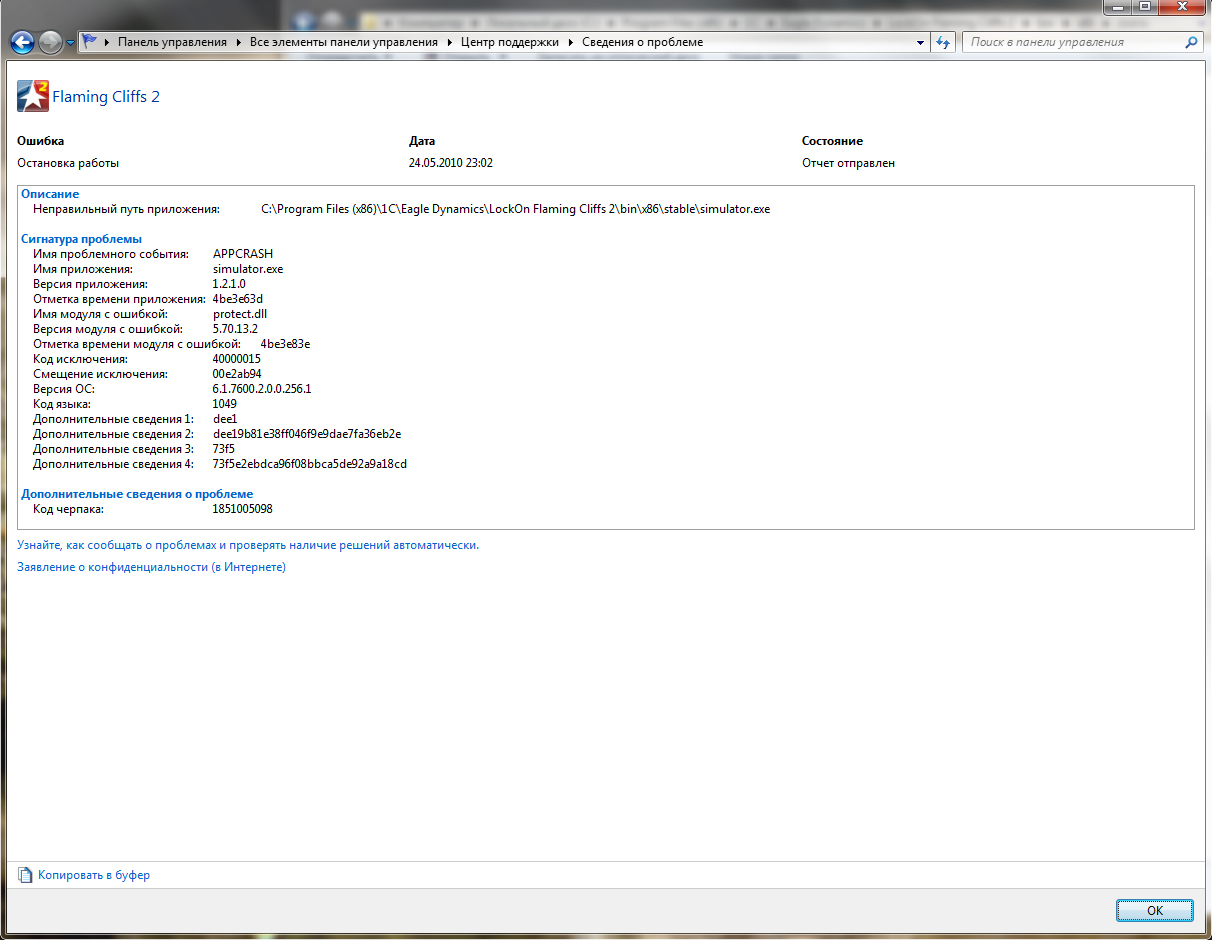Click the APPCRASH event name value
Screen dimensions: 1212x940
point(243,254)
